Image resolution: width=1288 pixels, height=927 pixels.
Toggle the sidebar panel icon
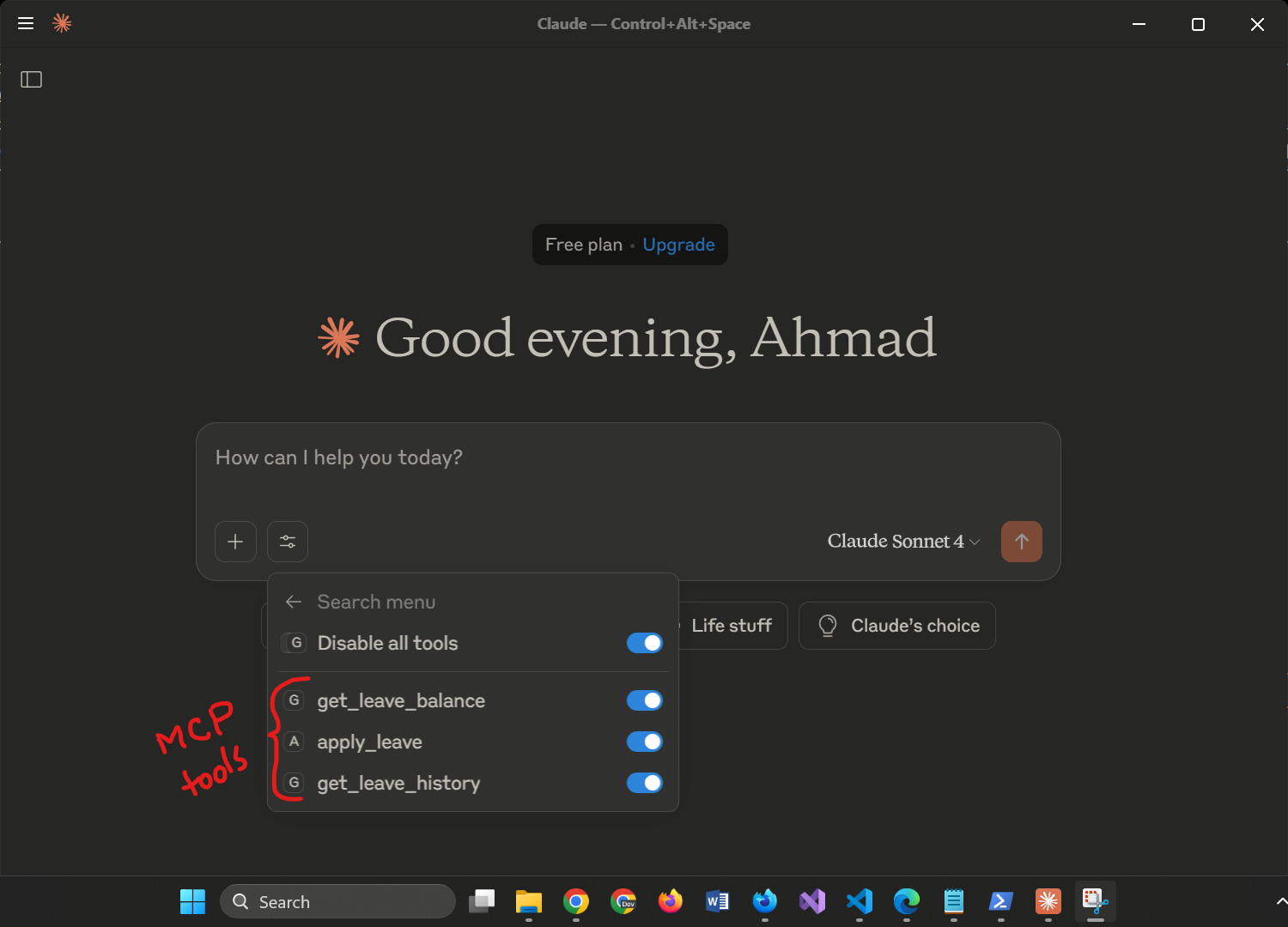click(x=32, y=80)
